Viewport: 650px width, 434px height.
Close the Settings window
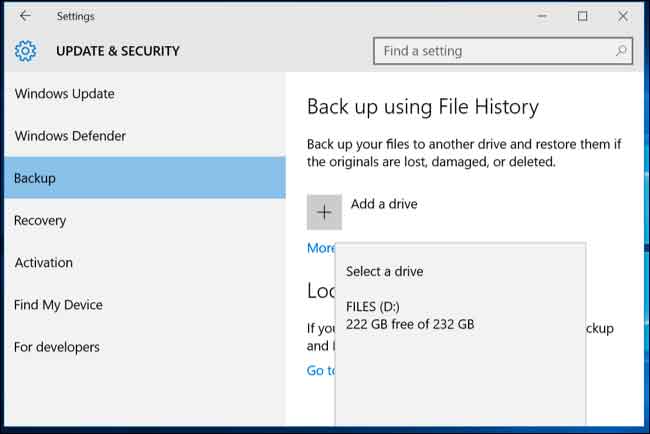(623, 16)
